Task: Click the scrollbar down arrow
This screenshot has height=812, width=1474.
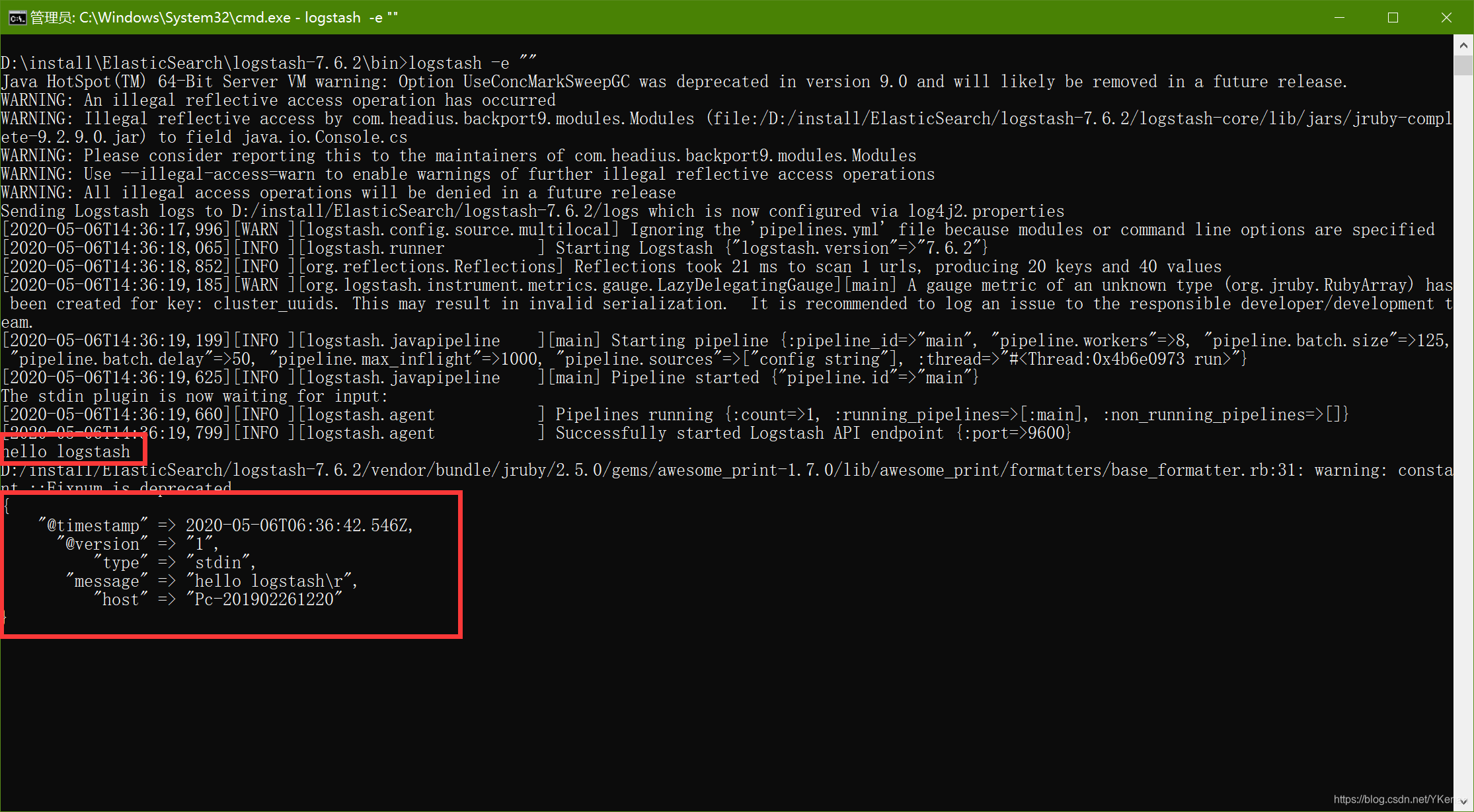Action: click(1463, 801)
